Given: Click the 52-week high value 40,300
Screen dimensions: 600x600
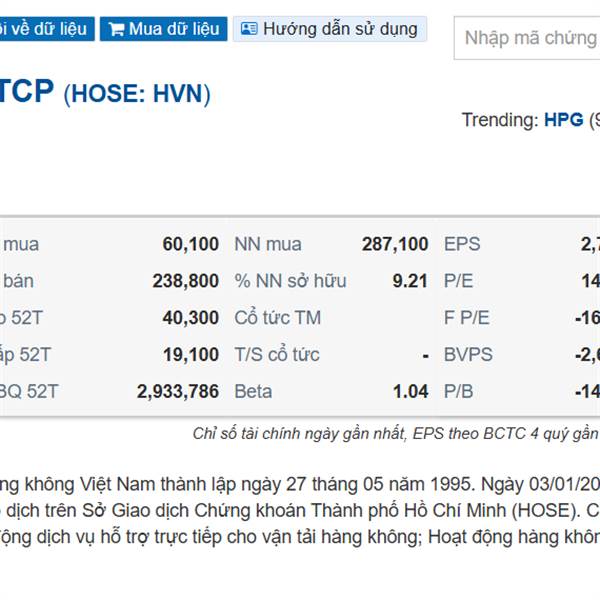Looking at the screenshot, I should tap(191, 318).
